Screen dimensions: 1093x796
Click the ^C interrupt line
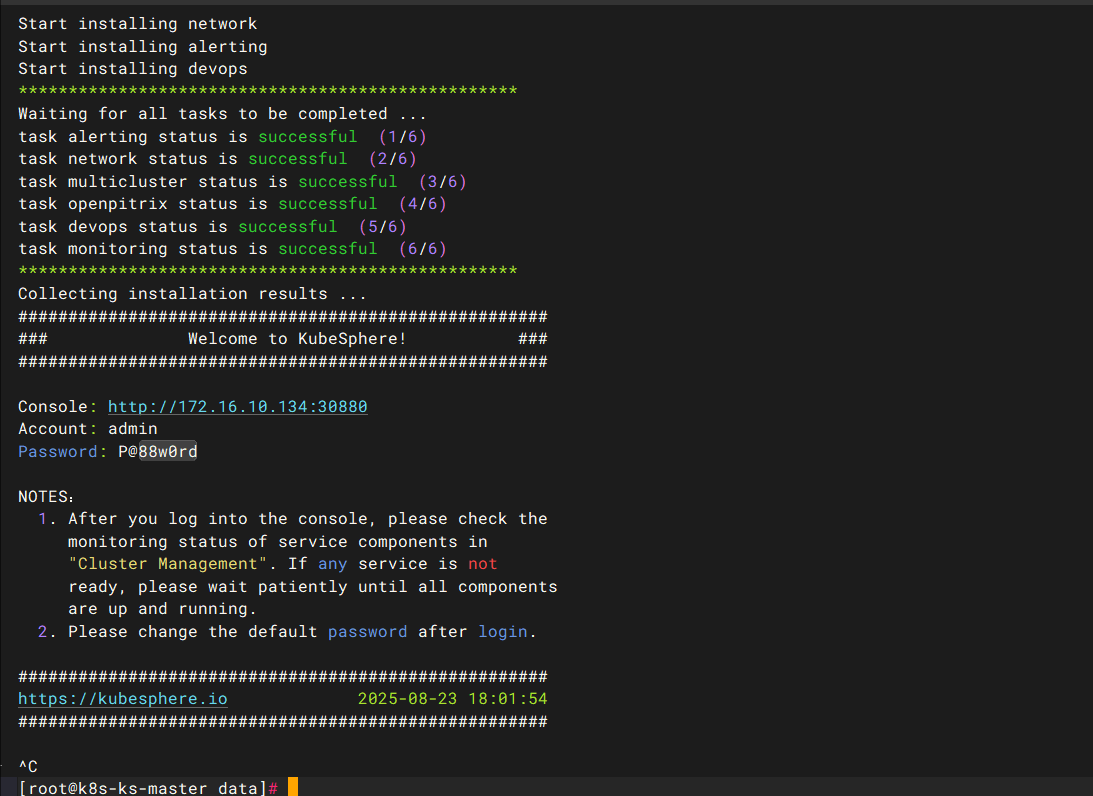click(28, 766)
